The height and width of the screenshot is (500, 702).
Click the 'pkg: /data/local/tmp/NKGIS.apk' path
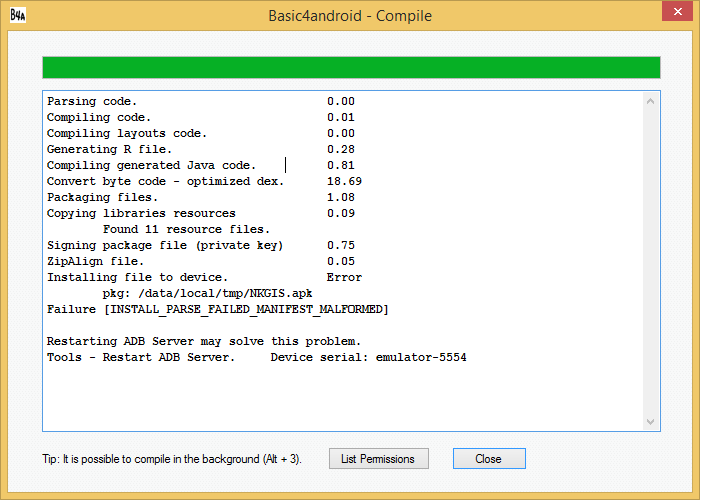point(207,294)
